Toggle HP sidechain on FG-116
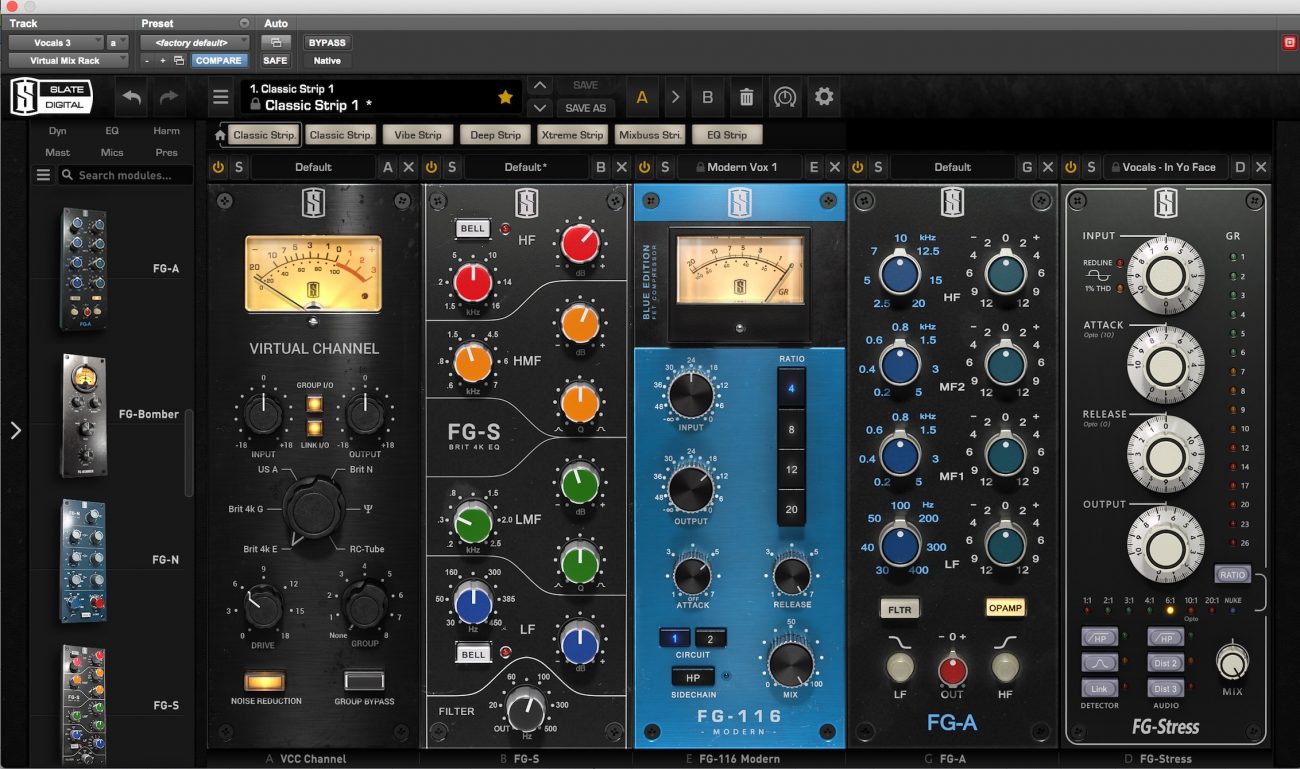 pyautogui.click(x=692, y=677)
